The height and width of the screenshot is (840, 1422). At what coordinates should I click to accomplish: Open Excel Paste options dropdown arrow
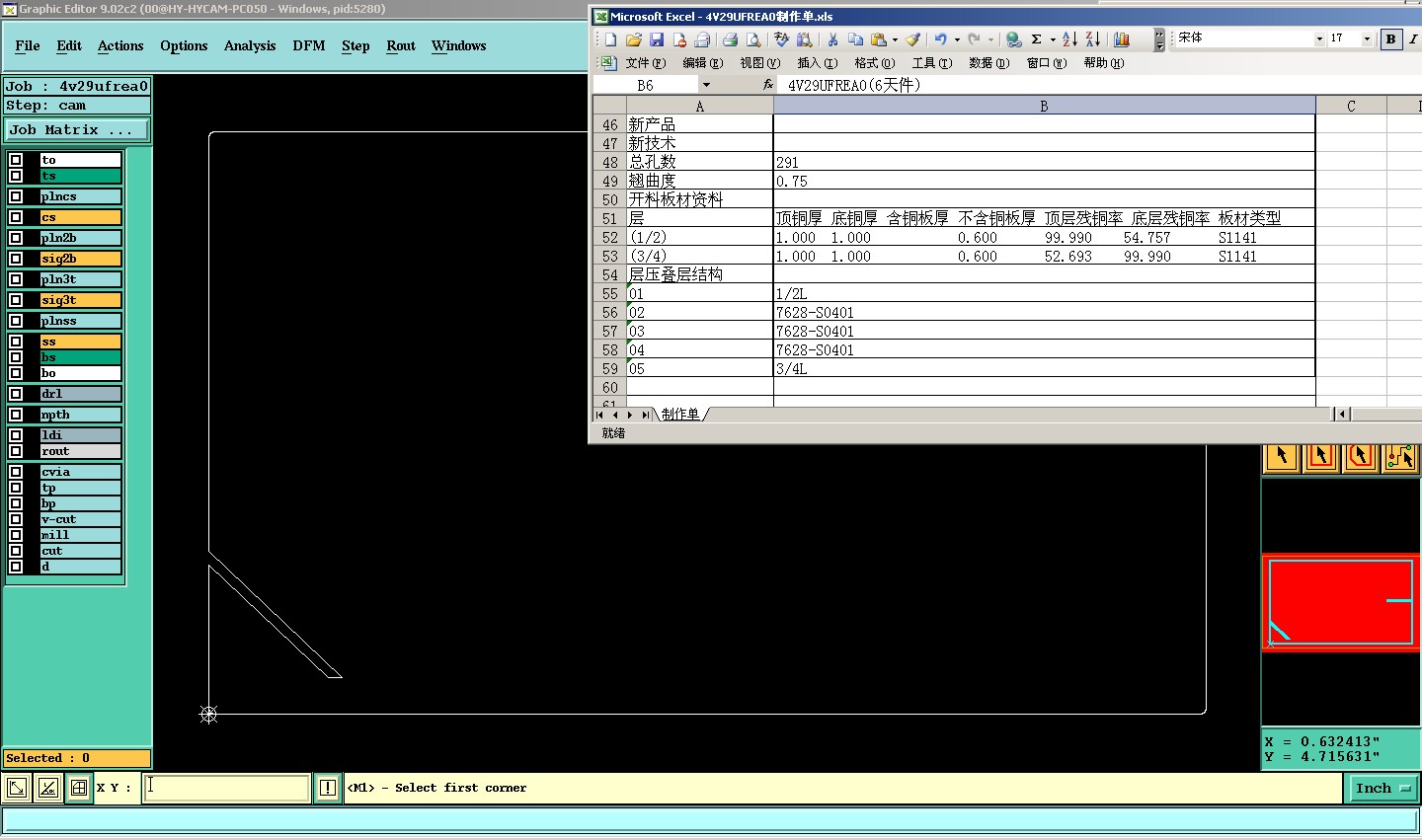pos(895,39)
